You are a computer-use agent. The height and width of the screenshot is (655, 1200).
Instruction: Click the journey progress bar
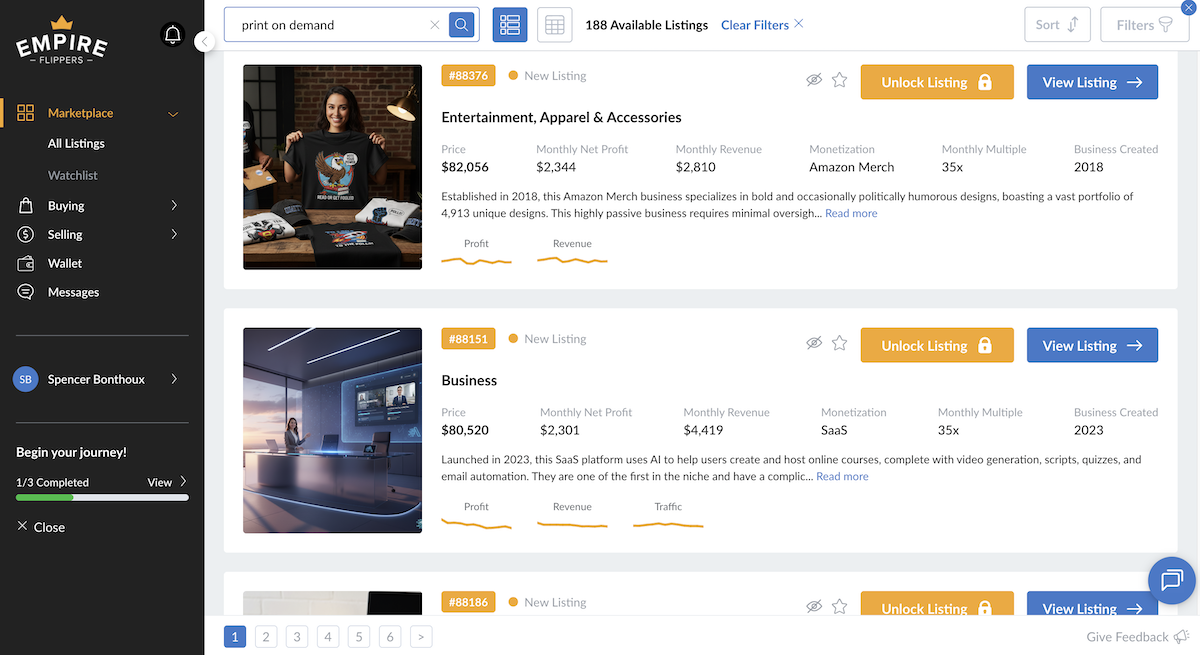click(102, 497)
